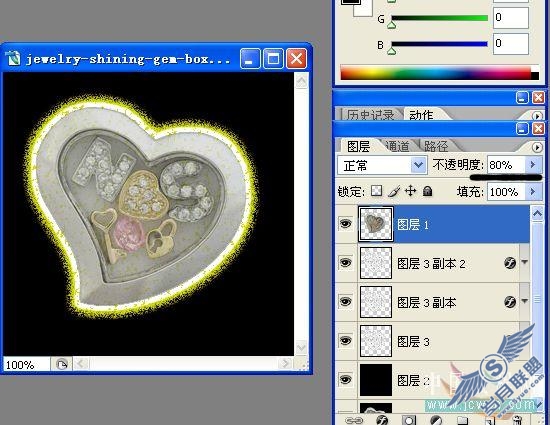Click the B value input field

tap(510, 43)
